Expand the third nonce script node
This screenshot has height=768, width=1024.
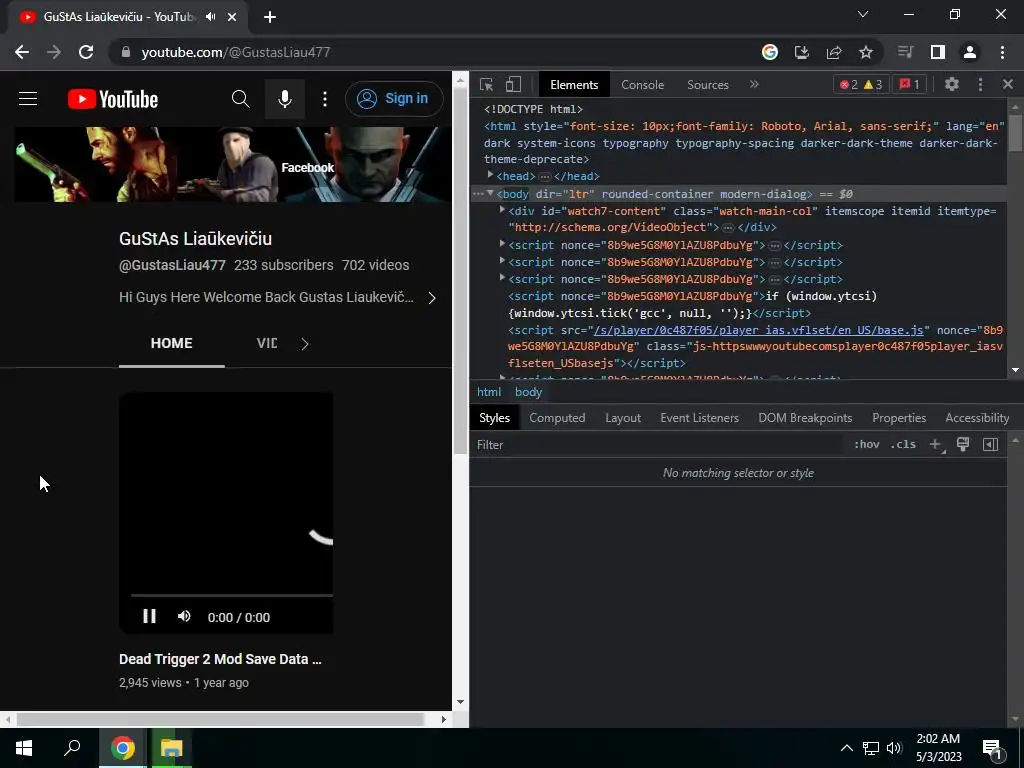[x=502, y=278]
